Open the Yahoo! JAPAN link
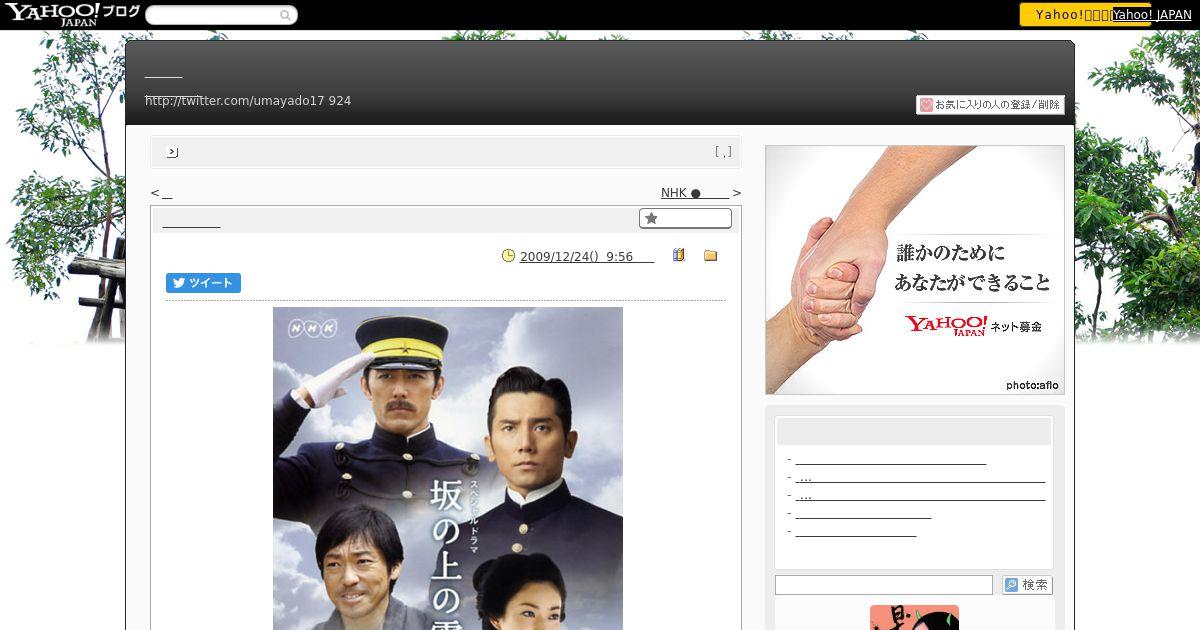This screenshot has height=630, width=1200. [1151, 15]
